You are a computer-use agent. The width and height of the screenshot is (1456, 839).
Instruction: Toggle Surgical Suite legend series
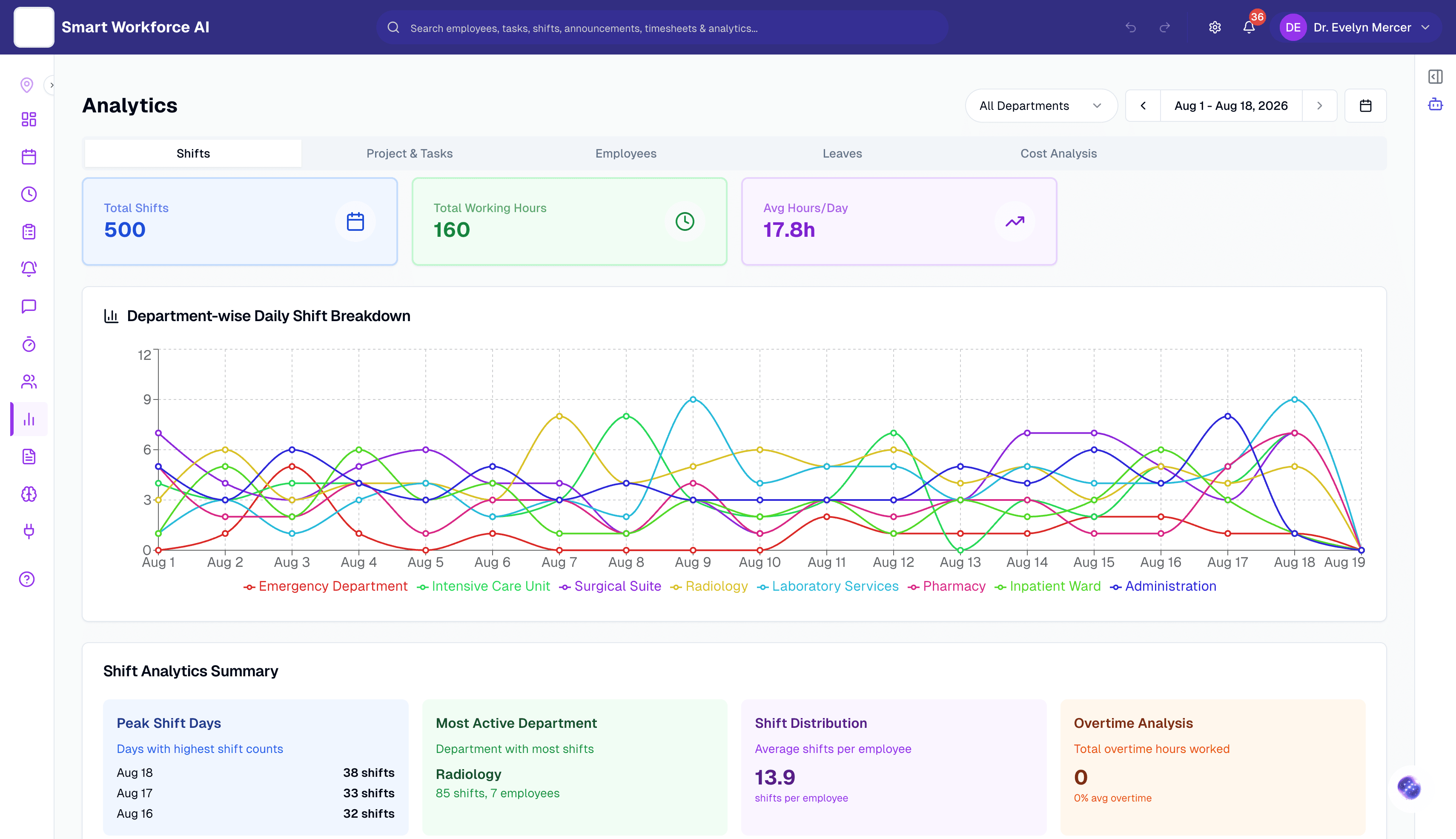click(x=610, y=586)
